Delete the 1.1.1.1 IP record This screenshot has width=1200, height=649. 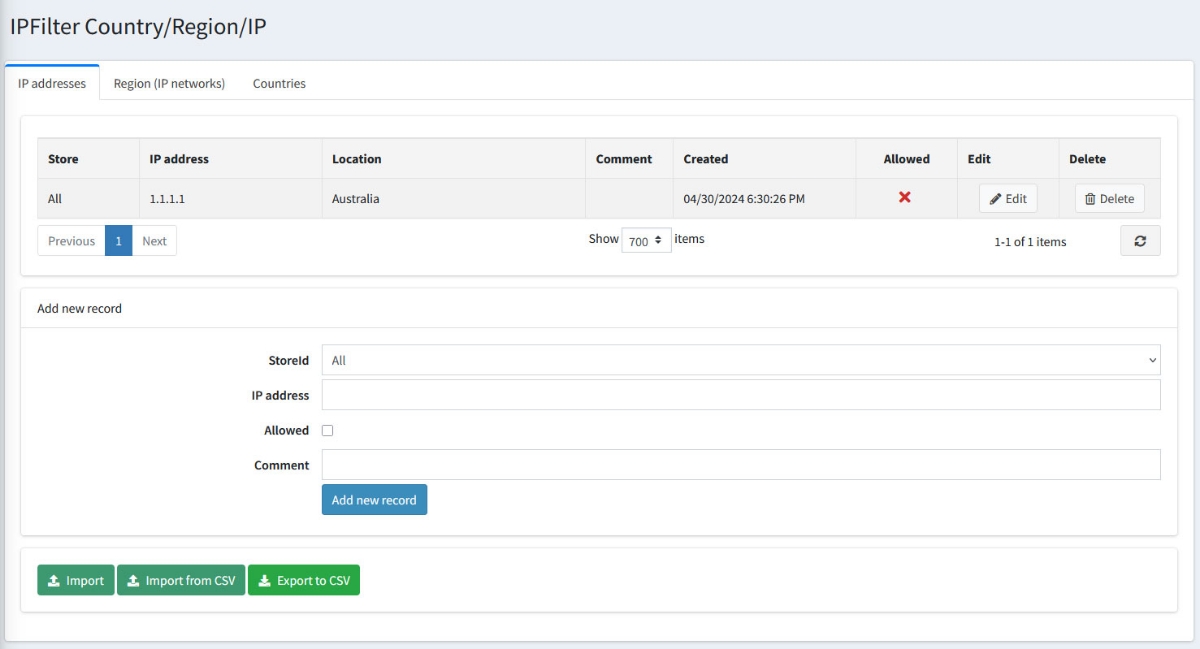pyautogui.click(x=1109, y=199)
